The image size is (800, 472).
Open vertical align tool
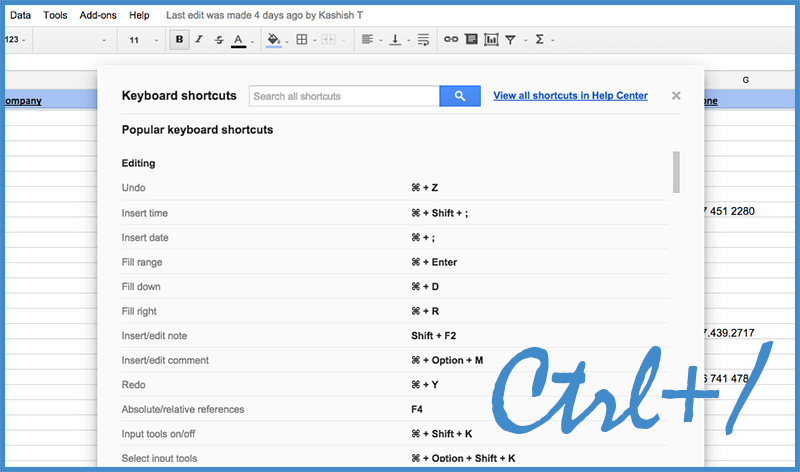(x=395, y=39)
